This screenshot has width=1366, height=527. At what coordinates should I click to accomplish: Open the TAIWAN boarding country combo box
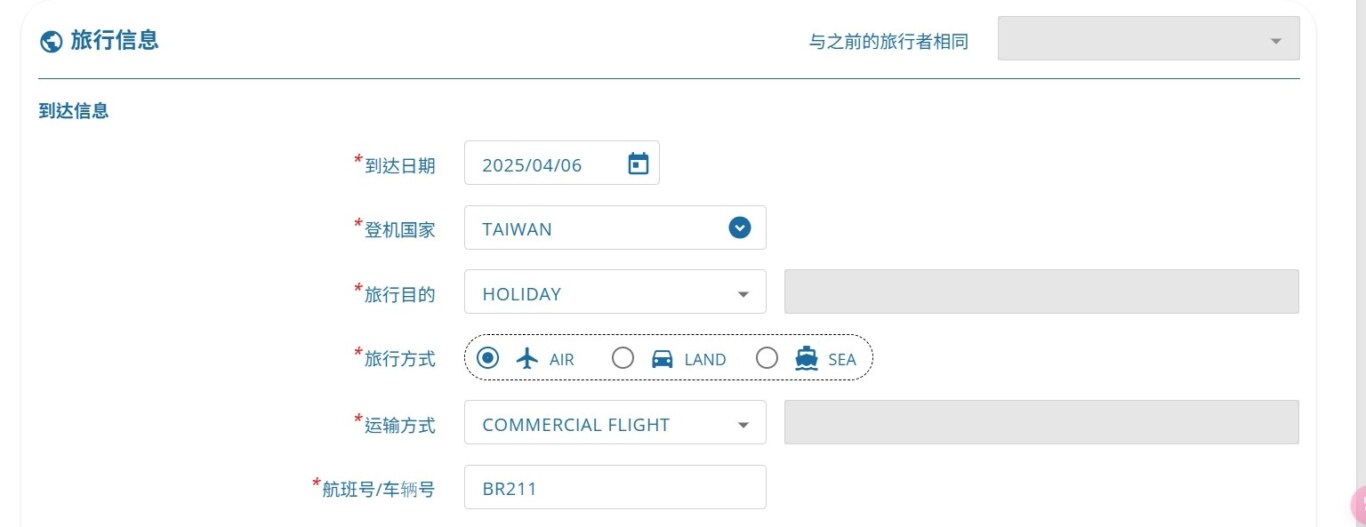[615, 228]
